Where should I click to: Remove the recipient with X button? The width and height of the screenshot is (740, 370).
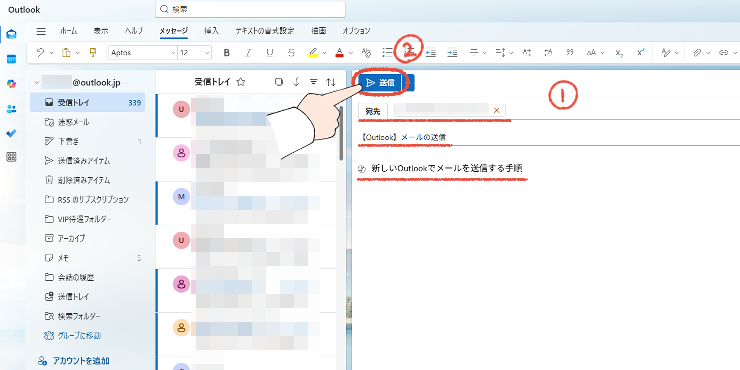coord(496,110)
